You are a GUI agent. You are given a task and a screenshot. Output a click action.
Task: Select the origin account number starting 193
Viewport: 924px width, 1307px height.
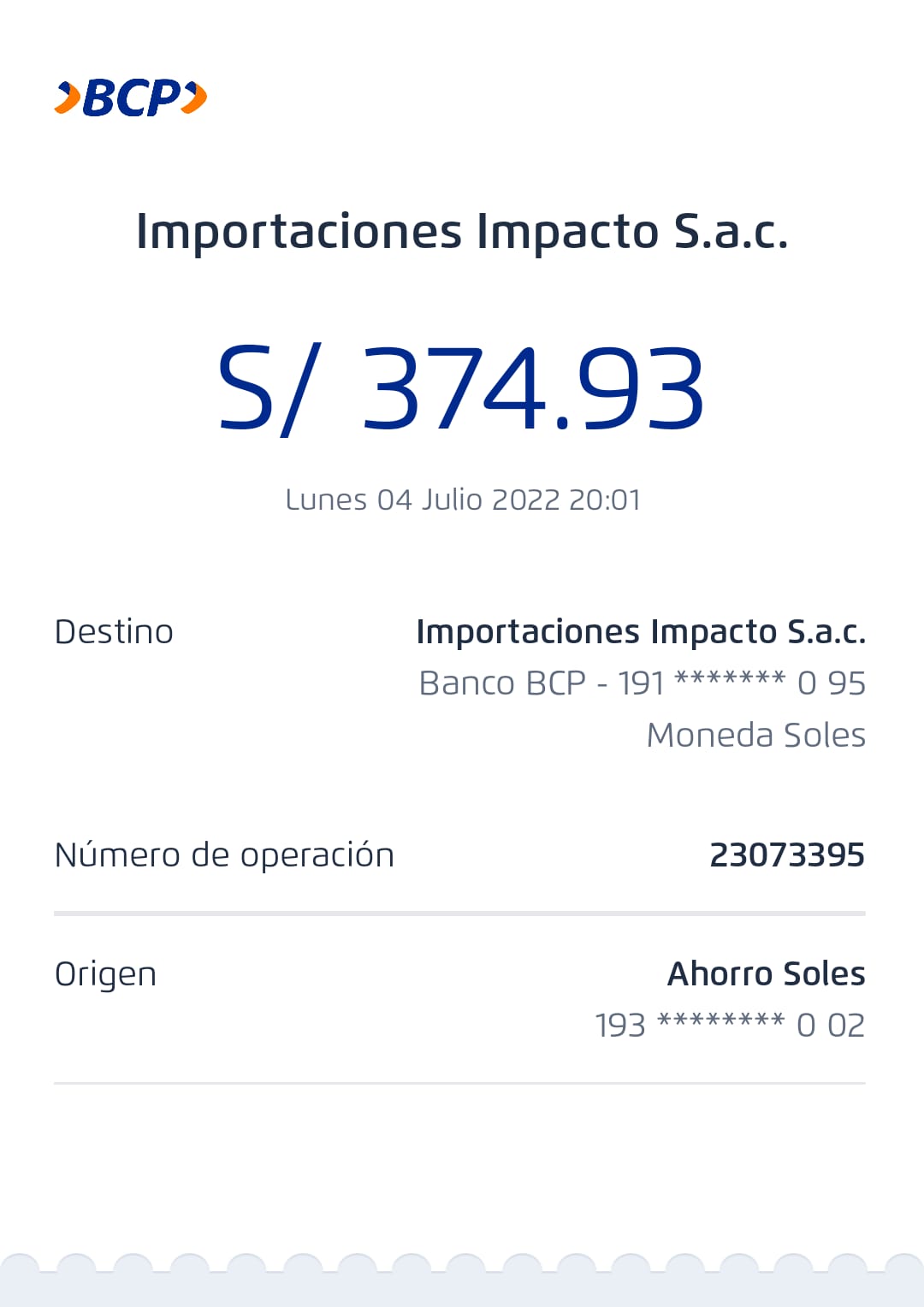[729, 1025]
